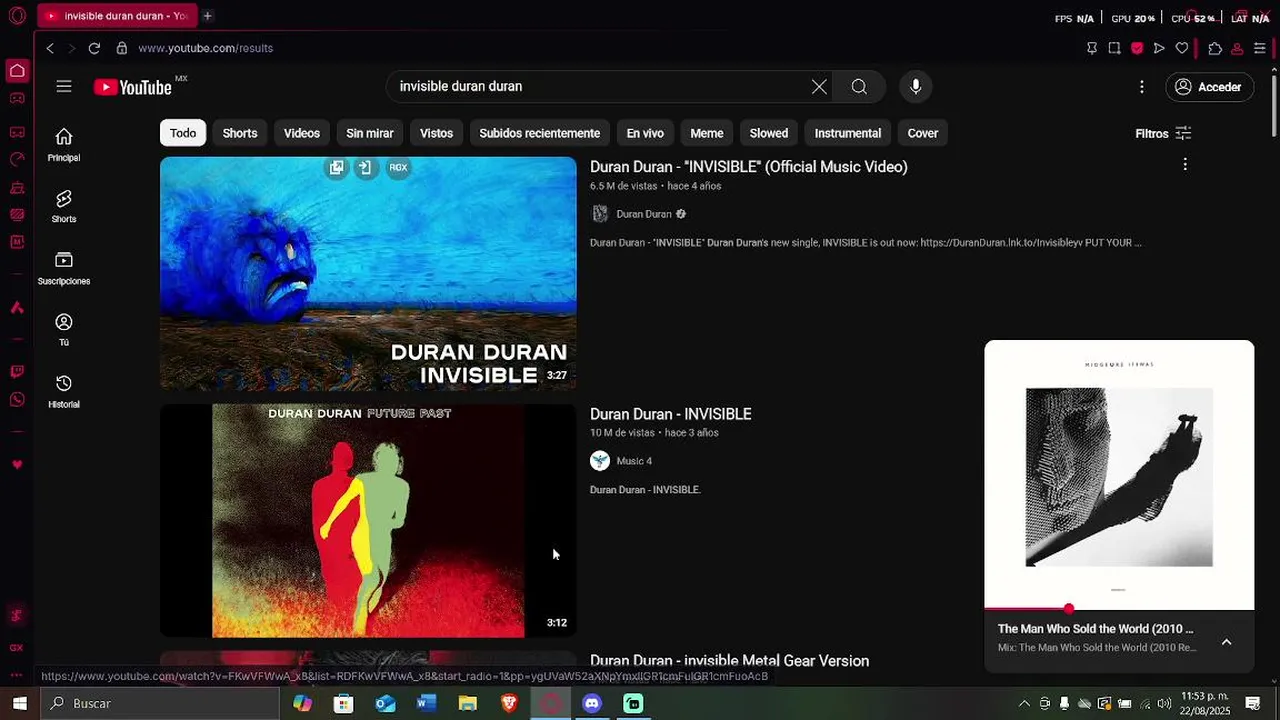1280x720 pixels.
Task: Bookmark page with the heart icon
Action: (1182, 48)
